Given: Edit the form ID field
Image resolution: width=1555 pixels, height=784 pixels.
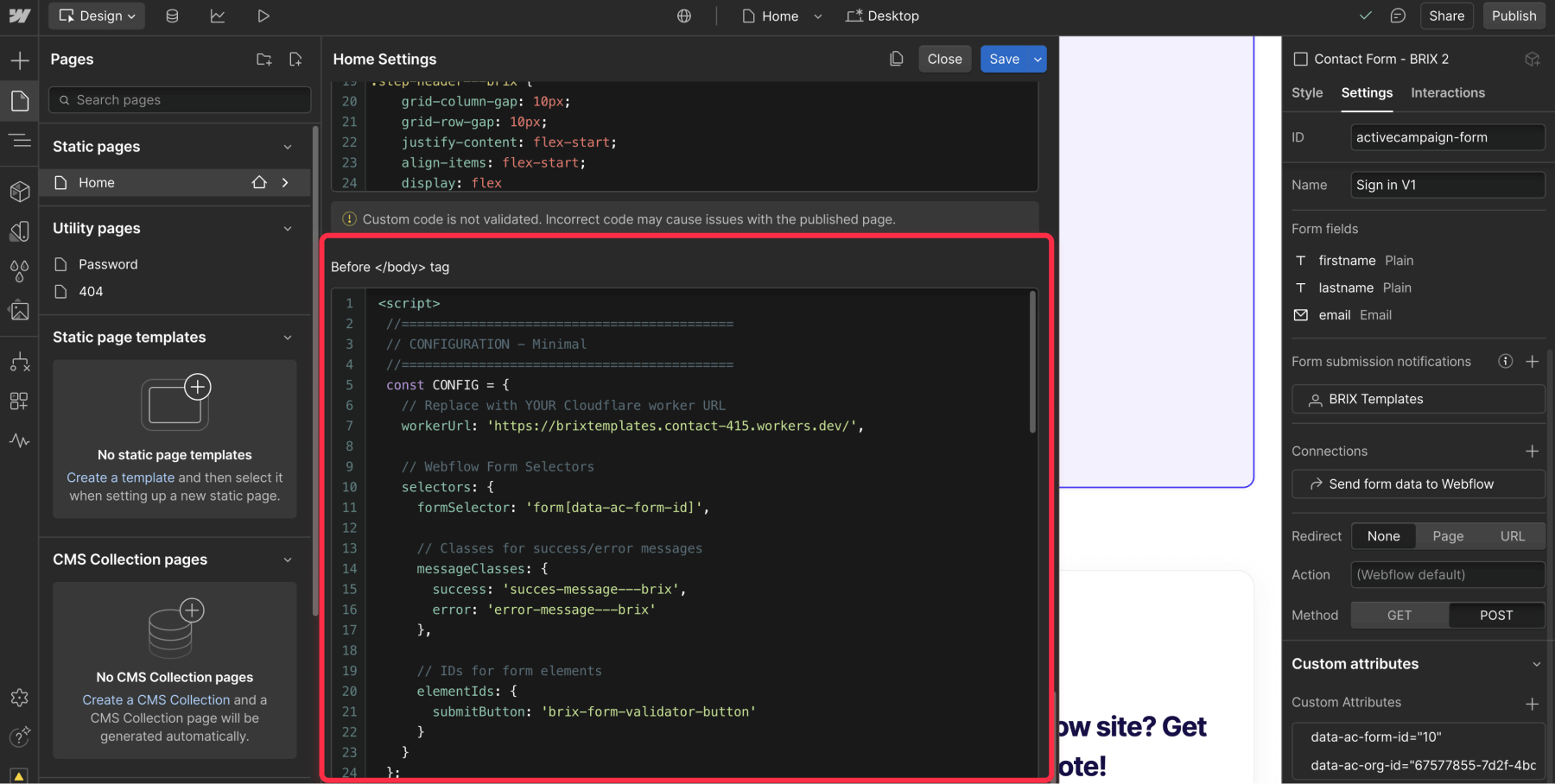Looking at the screenshot, I should [1447, 136].
